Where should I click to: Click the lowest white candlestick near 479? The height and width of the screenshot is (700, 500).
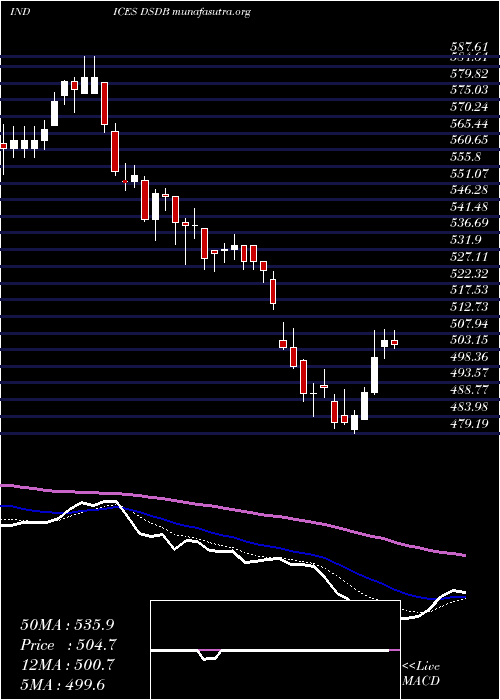(x=354, y=422)
